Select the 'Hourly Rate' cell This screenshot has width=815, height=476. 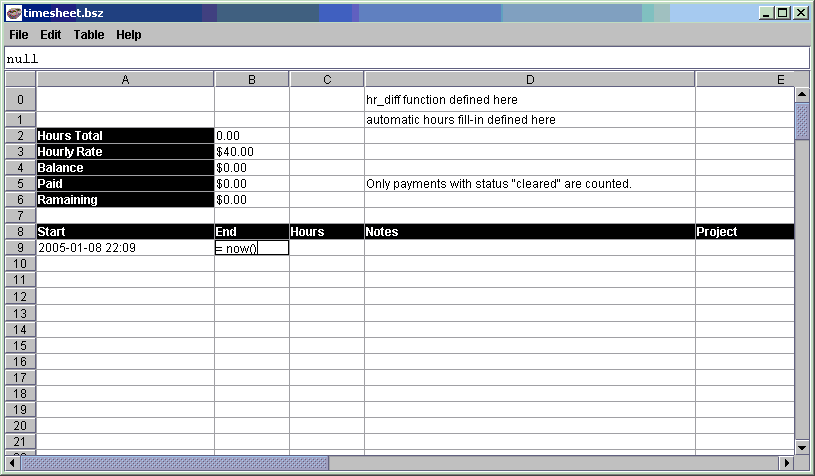pyautogui.click(x=125, y=152)
